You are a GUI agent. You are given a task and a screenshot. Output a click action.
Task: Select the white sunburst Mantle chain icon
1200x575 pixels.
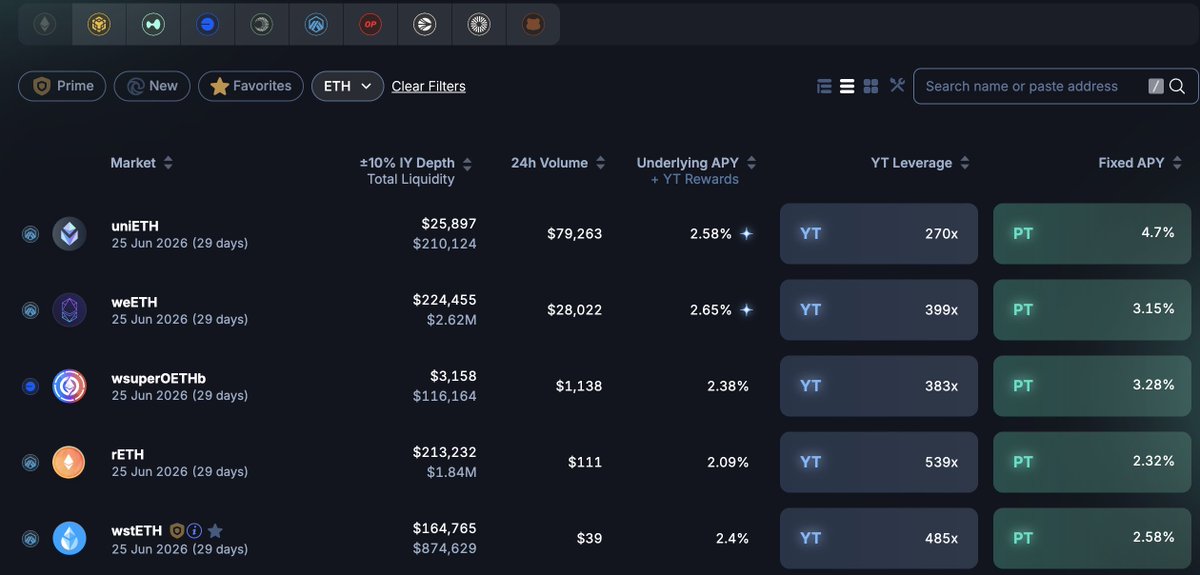pos(478,24)
